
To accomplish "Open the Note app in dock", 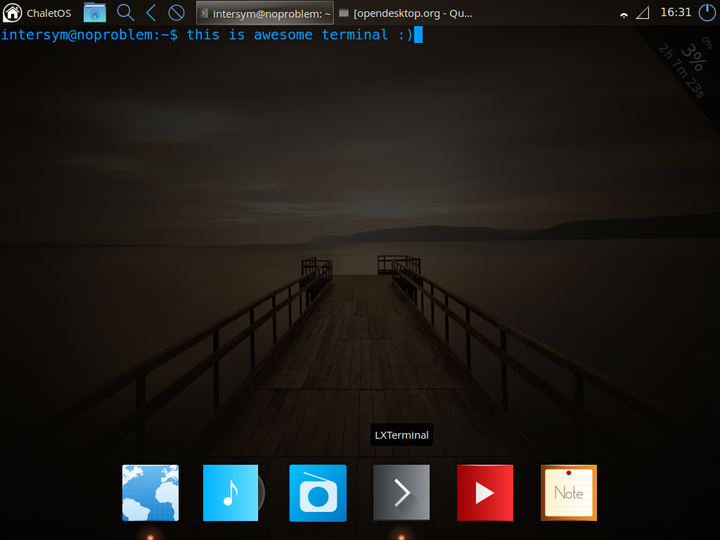I will point(568,493).
